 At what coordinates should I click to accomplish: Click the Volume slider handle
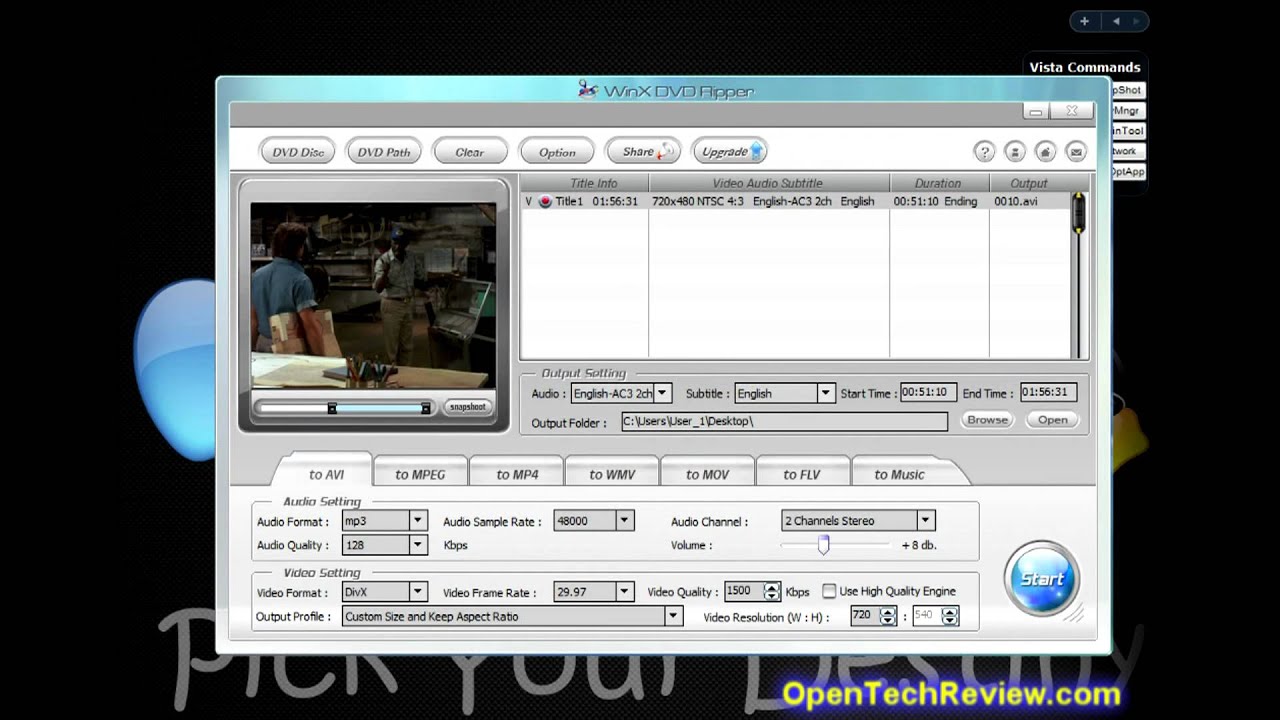point(823,544)
